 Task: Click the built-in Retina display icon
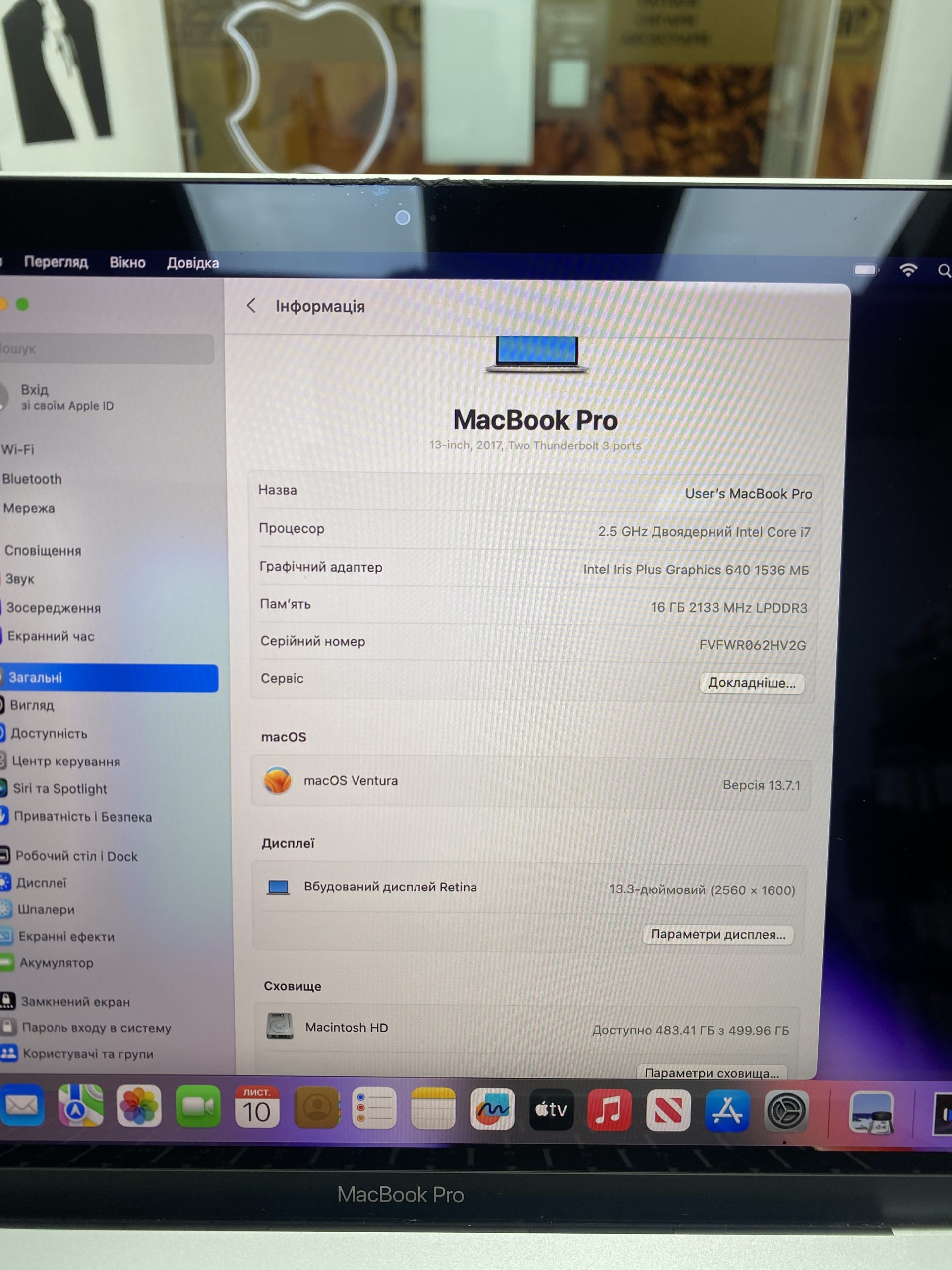point(278,887)
